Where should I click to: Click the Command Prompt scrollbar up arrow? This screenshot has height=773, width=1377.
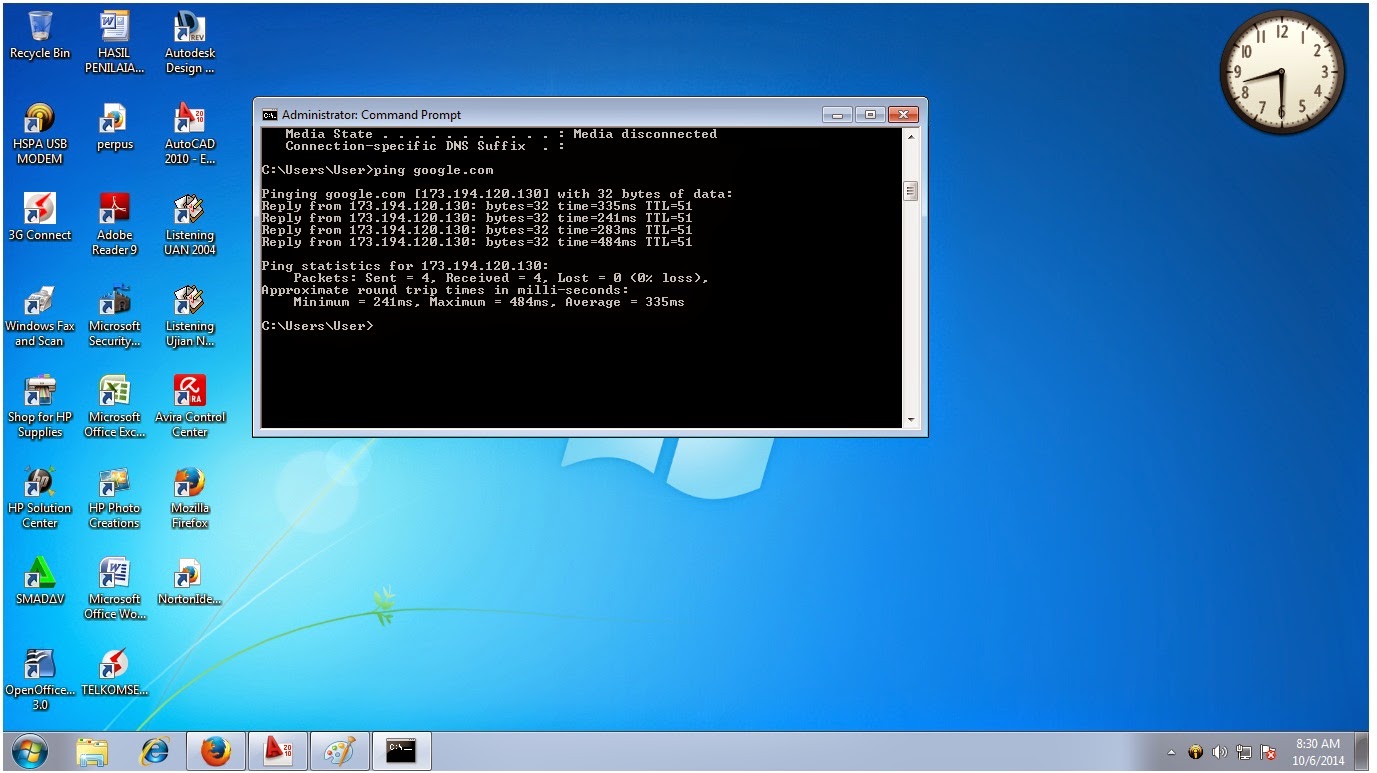910,136
